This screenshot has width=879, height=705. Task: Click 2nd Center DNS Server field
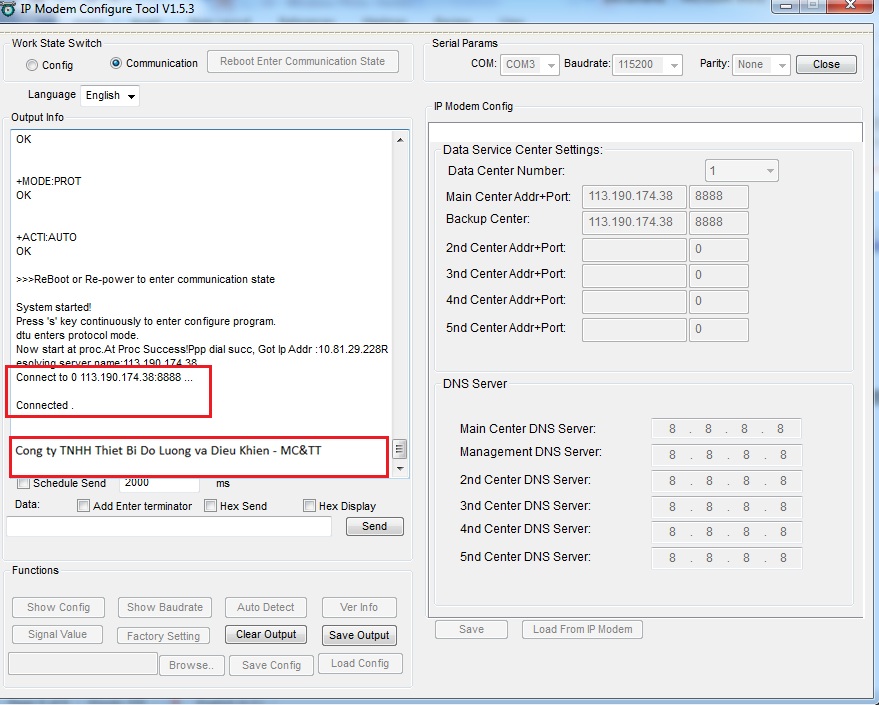pyautogui.click(x=726, y=481)
